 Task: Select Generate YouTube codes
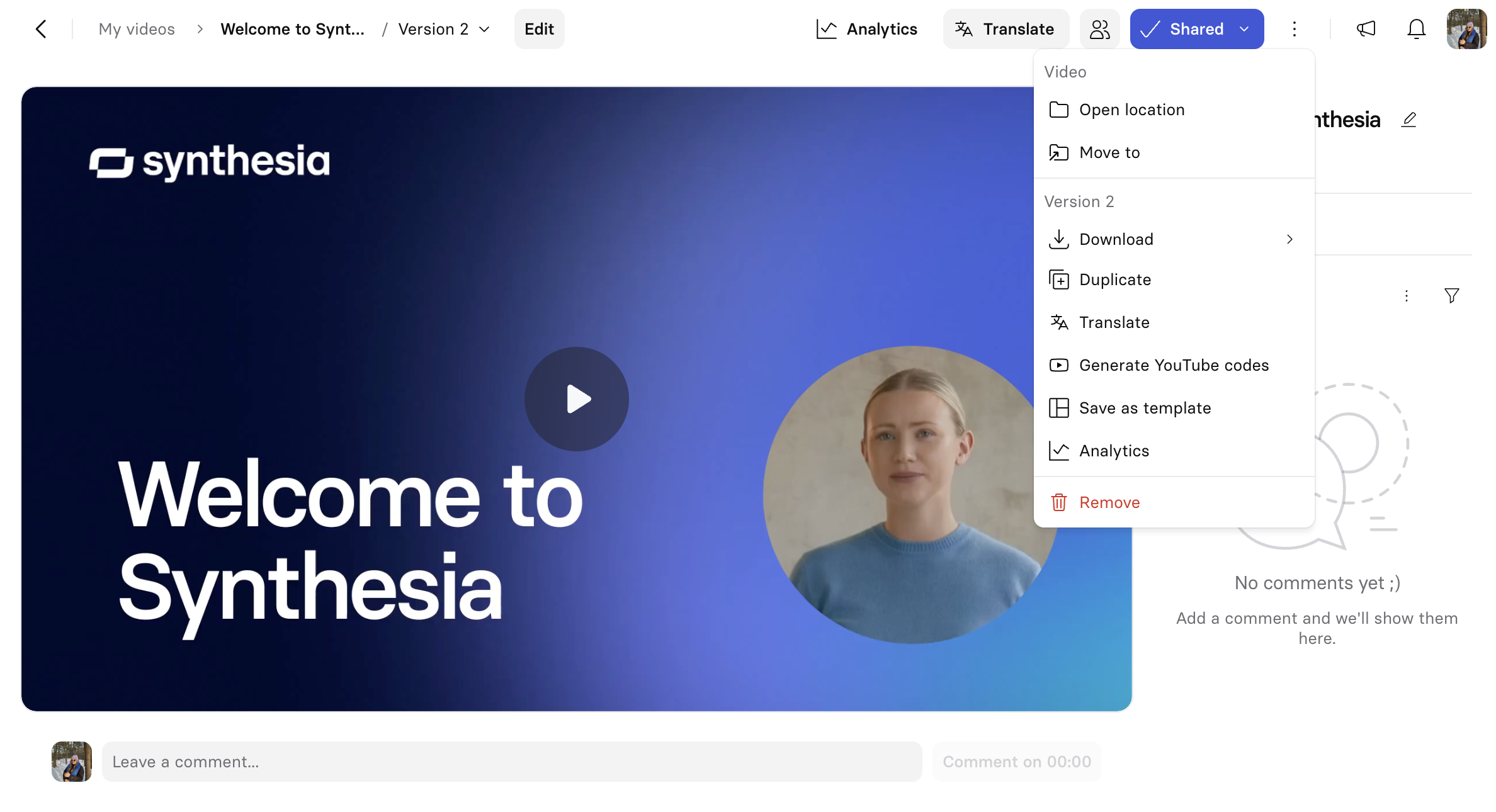(x=1174, y=365)
